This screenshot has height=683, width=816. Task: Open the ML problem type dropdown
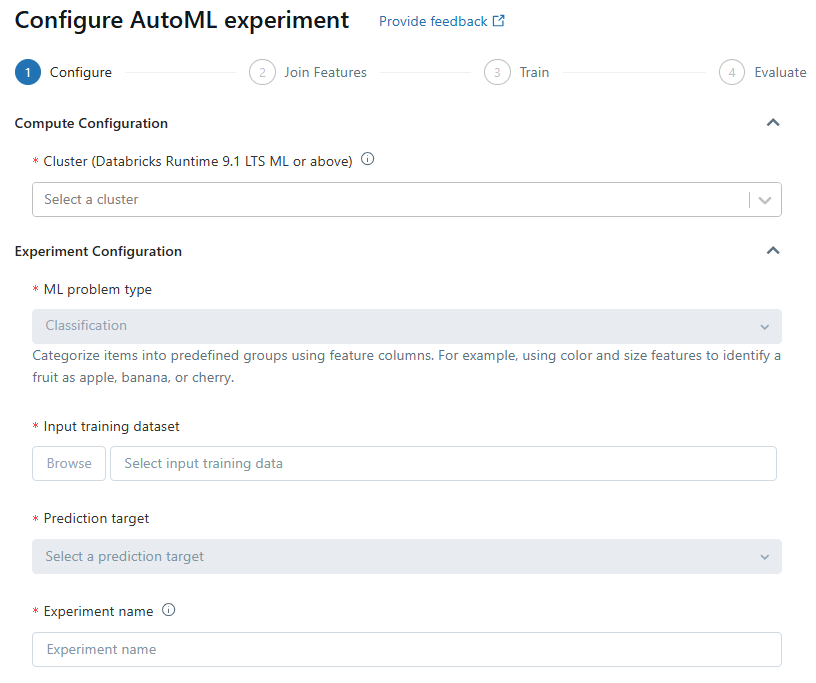[x=407, y=326]
